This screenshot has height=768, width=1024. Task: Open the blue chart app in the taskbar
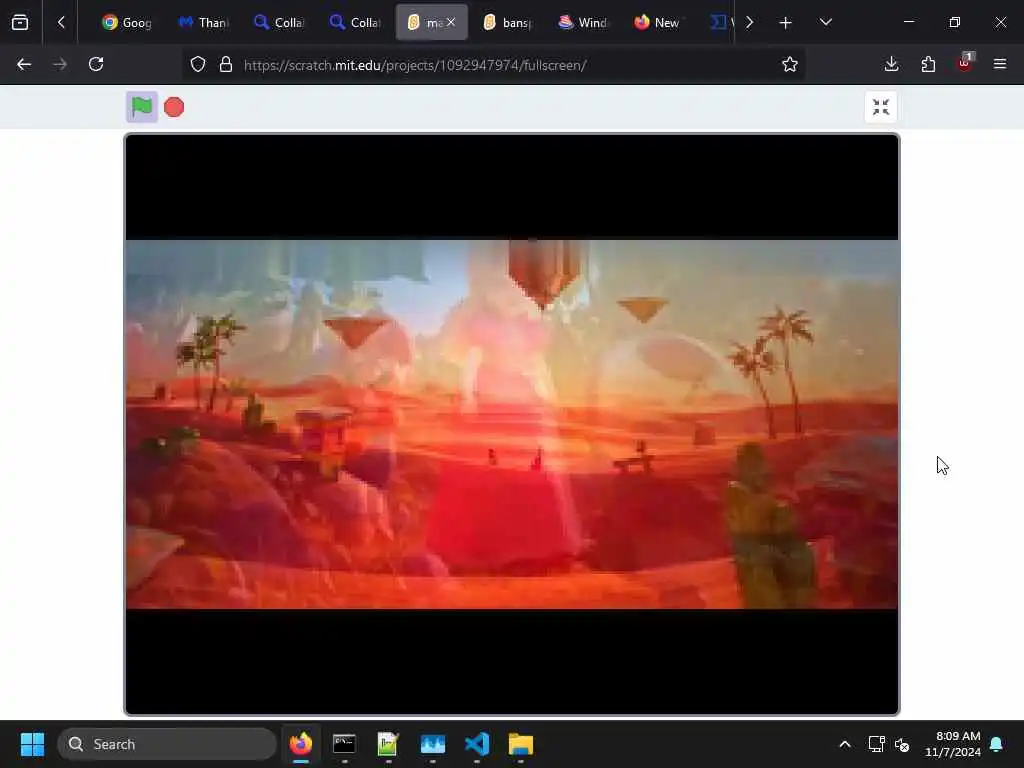(432, 744)
